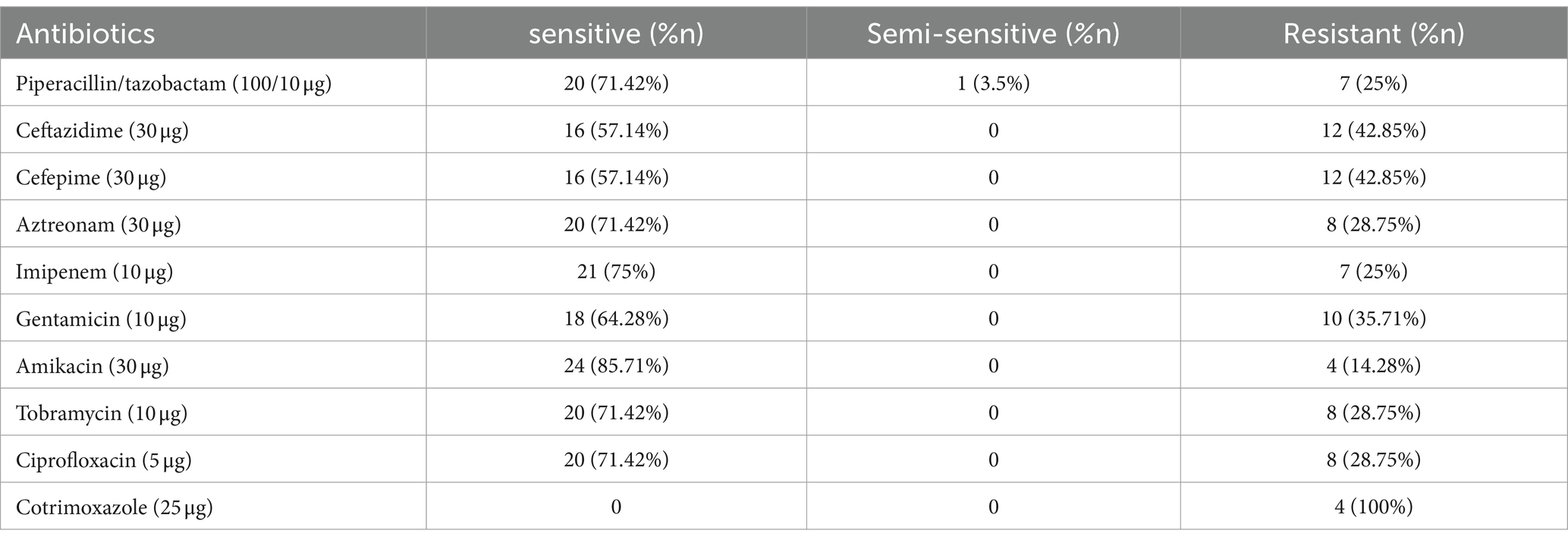Screen dimensions: 1568x543
Task: Select the 4 (14.28%) Amikacin resistant value
Action: pyautogui.click(x=1374, y=366)
